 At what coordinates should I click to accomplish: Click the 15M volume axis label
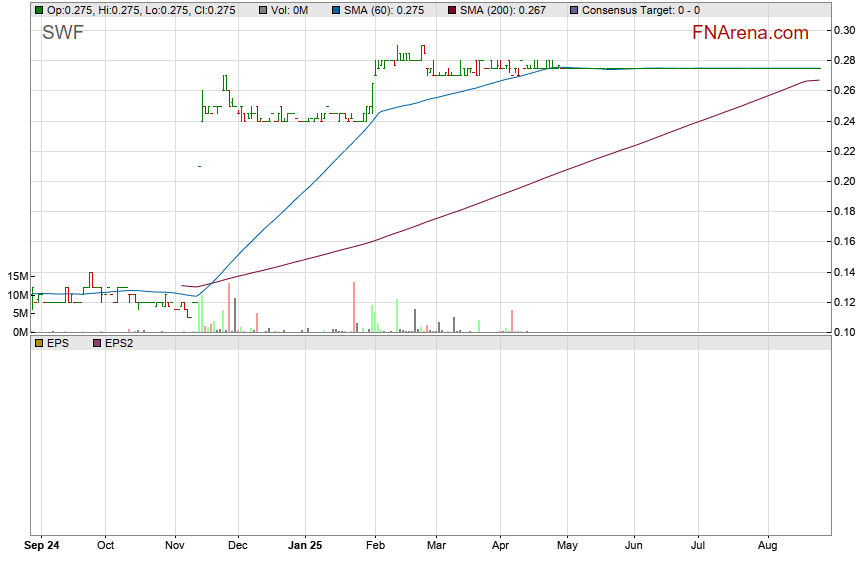[16, 276]
